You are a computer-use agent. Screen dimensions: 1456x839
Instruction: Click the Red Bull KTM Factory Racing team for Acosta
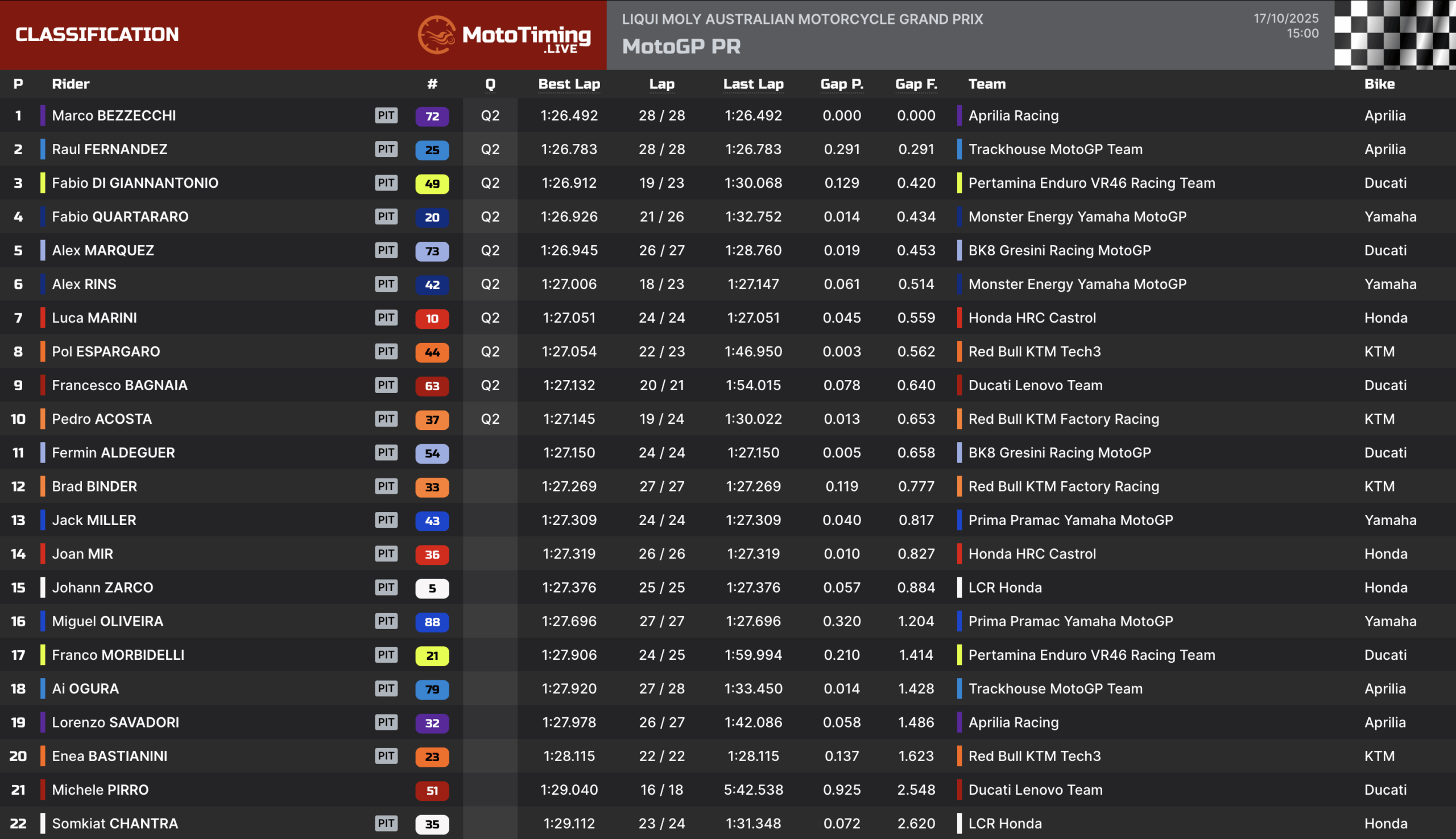coord(1063,419)
